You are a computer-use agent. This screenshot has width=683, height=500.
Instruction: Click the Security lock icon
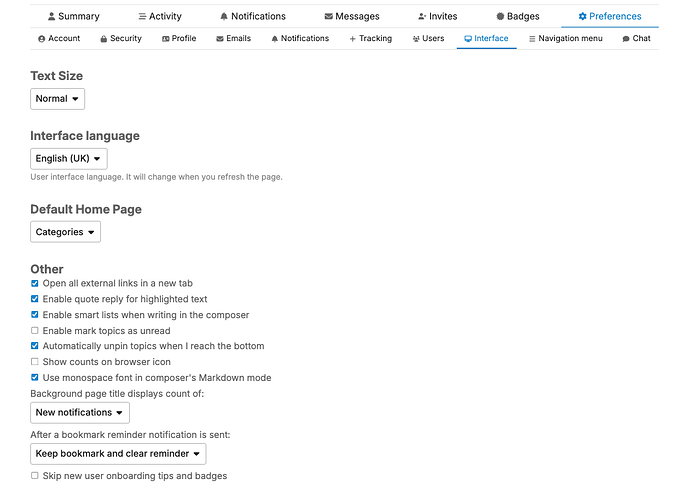[x=104, y=39]
